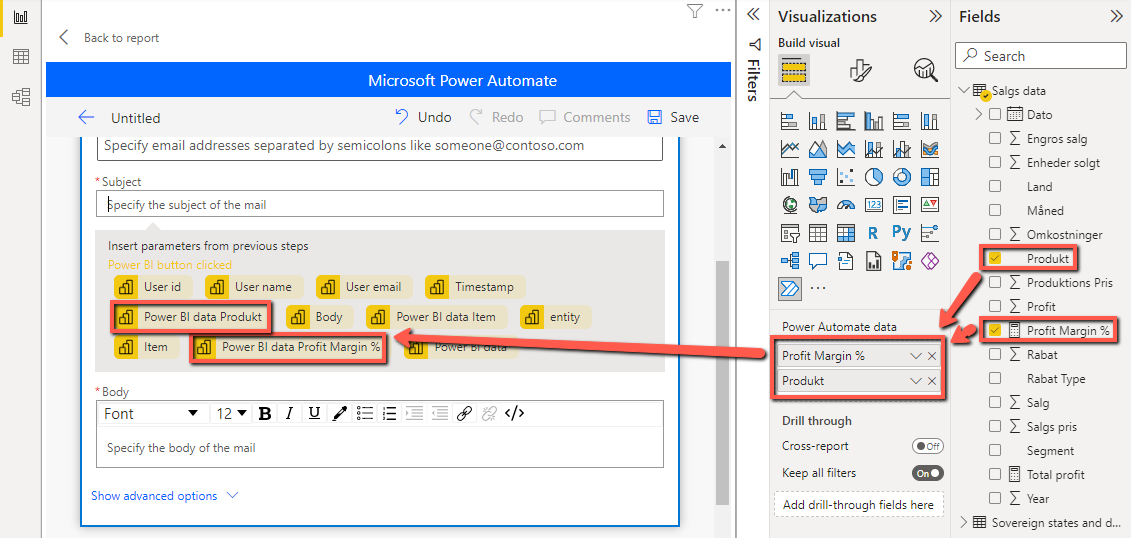Check the Måned field
Image resolution: width=1131 pixels, height=538 pixels.
tap(995, 211)
